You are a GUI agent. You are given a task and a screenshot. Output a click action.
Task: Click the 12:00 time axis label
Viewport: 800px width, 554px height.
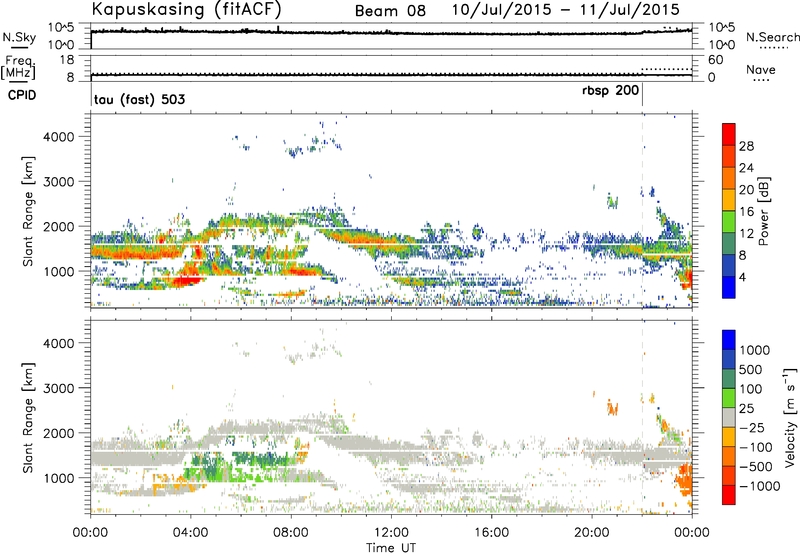[x=391, y=533]
